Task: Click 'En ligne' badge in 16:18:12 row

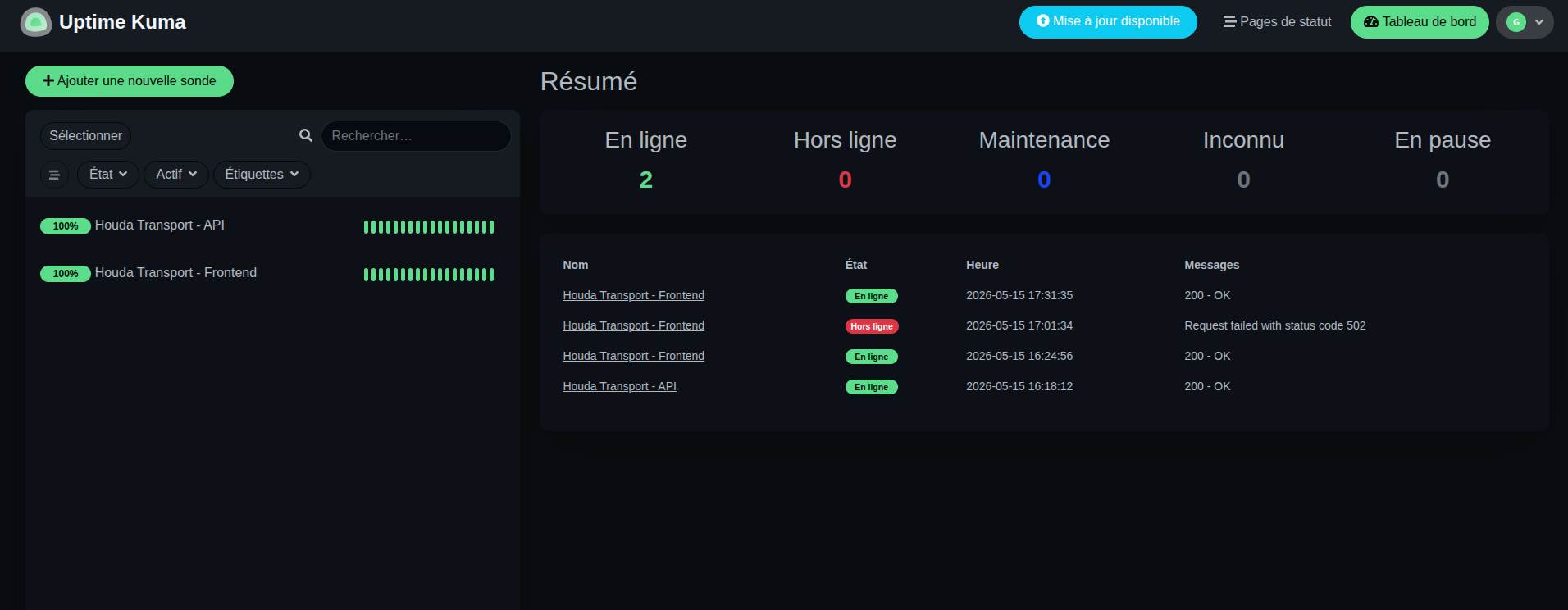Action: [872, 387]
